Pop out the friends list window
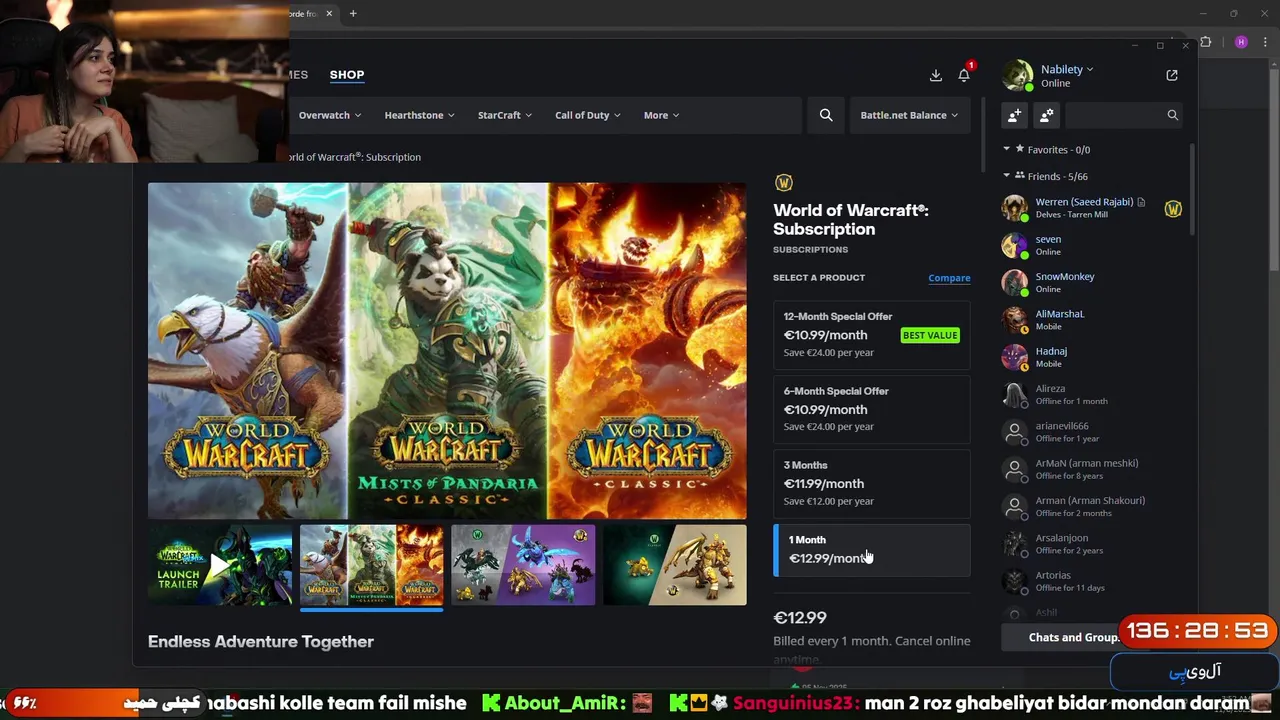1280x720 pixels. tap(1172, 75)
